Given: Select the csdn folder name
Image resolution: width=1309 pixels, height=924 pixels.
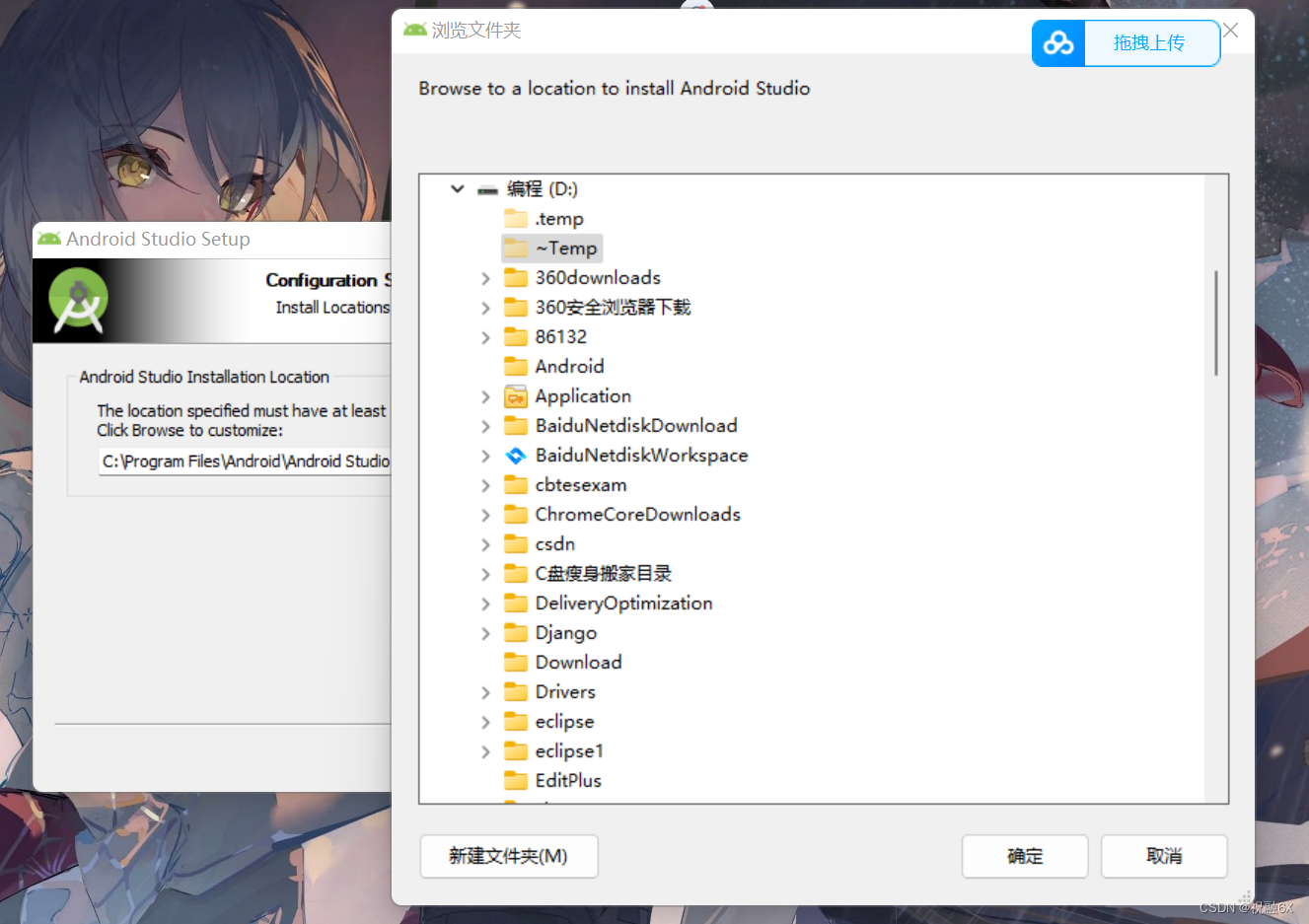Looking at the screenshot, I should 555,544.
